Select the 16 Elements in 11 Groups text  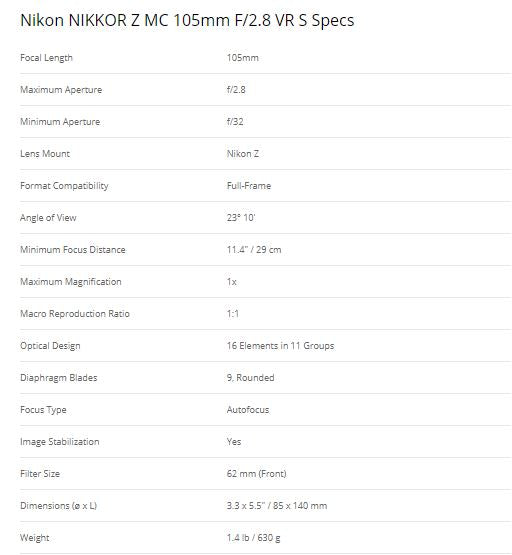pos(280,345)
